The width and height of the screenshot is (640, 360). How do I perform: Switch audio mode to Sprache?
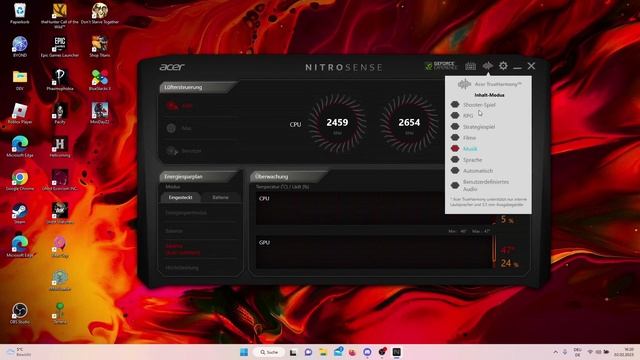coord(472,160)
